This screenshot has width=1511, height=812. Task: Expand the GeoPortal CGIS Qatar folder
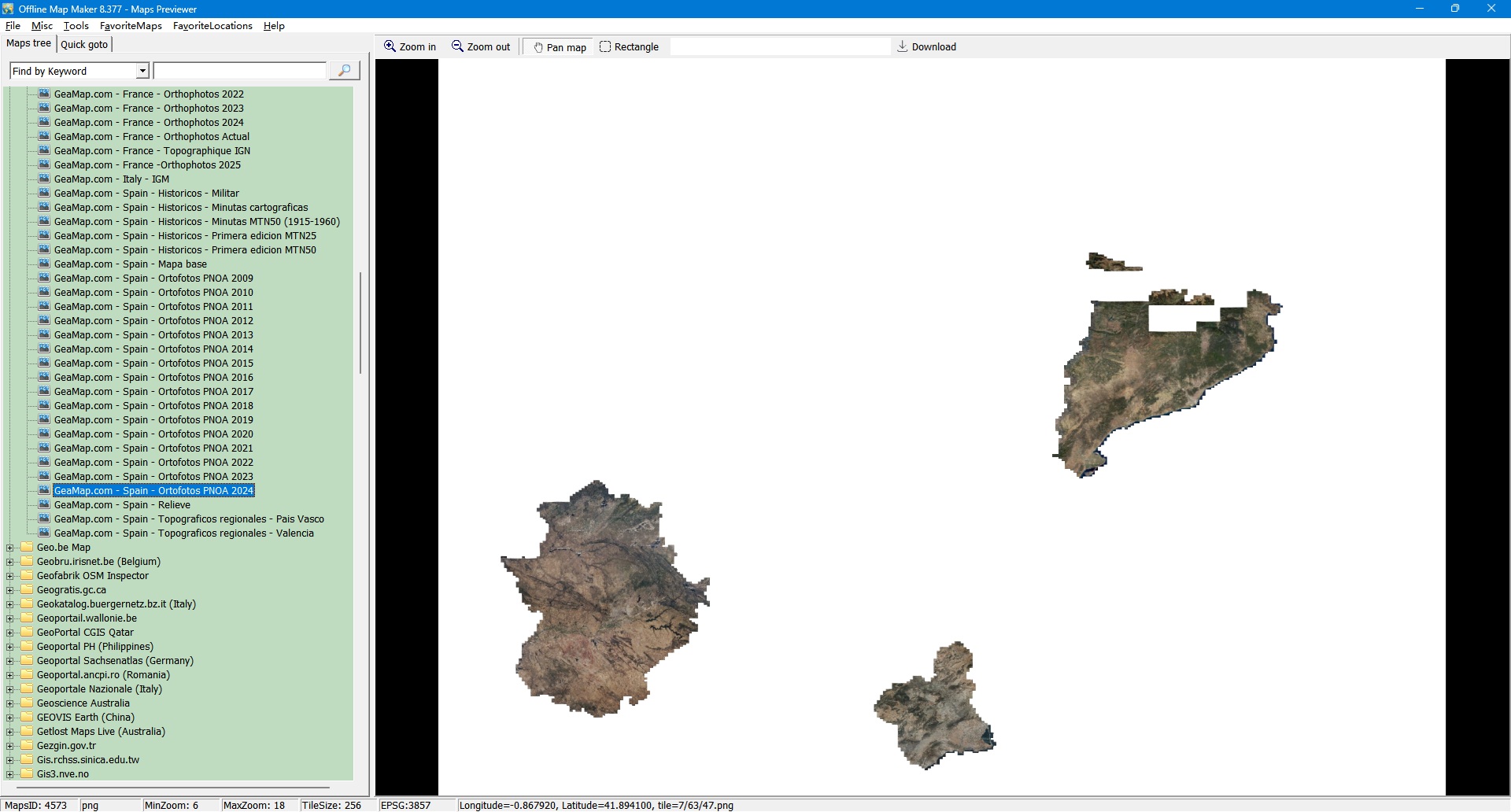(x=10, y=633)
